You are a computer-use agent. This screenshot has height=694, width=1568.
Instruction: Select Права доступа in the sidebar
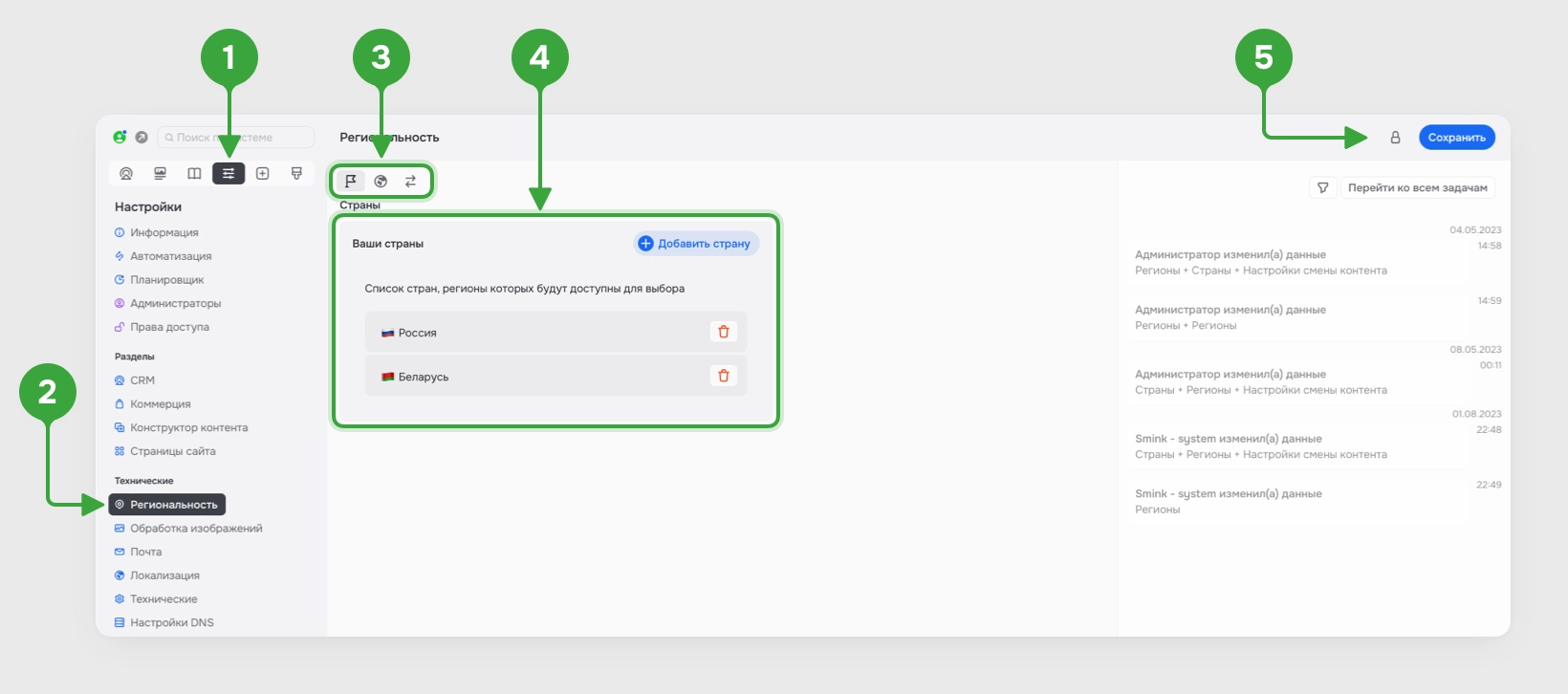(x=168, y=327)
